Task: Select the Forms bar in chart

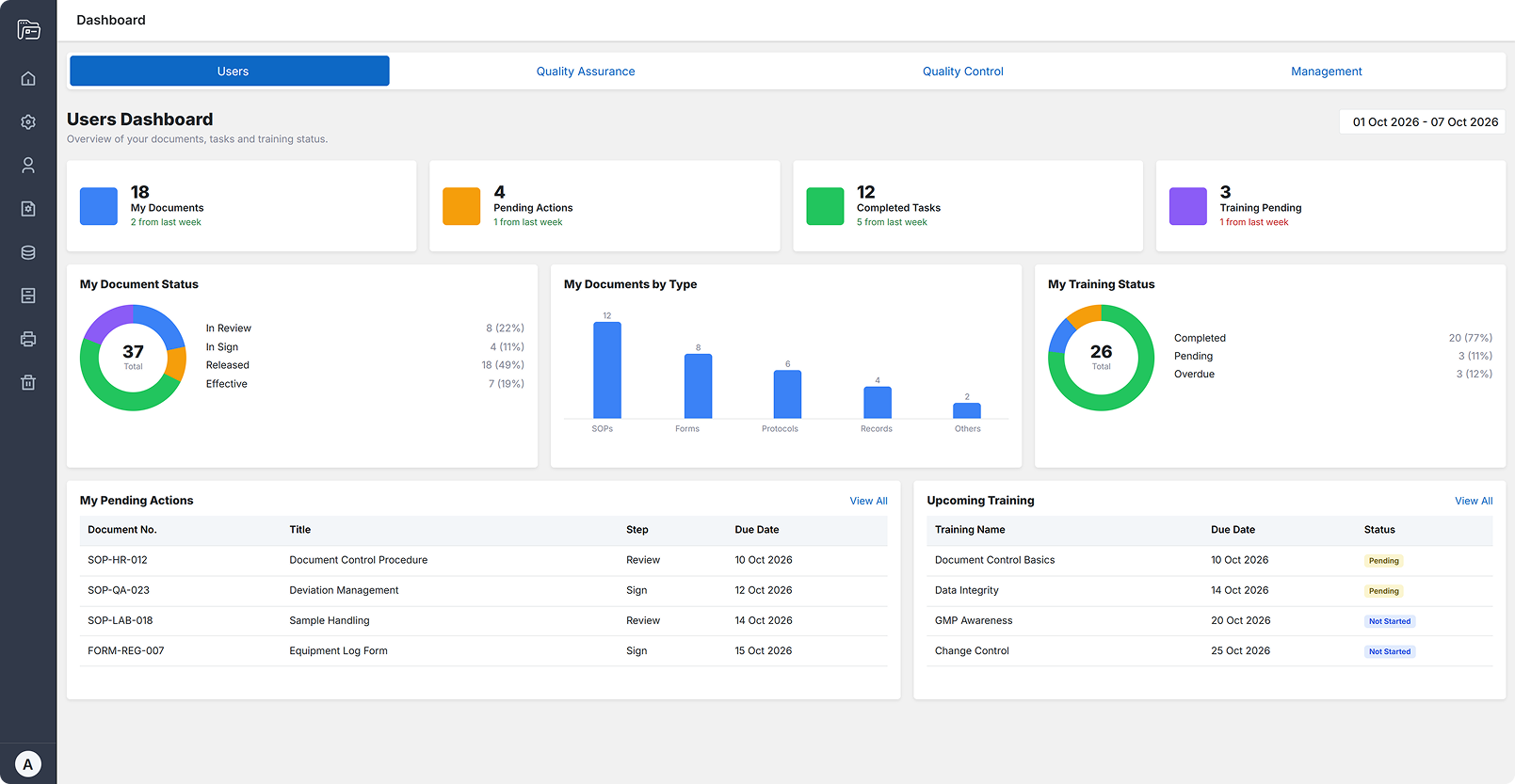Action: 698,386
